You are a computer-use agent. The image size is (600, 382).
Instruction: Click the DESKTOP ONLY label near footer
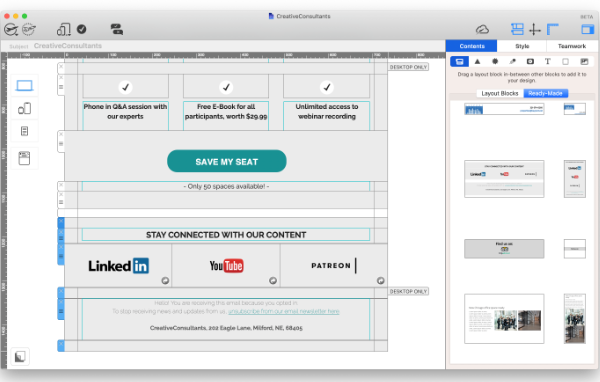coord(408,291)
